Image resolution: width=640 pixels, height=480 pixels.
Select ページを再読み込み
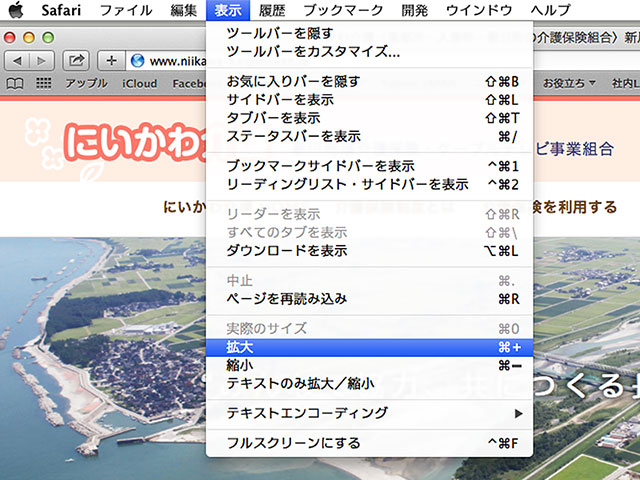point(369,299)
